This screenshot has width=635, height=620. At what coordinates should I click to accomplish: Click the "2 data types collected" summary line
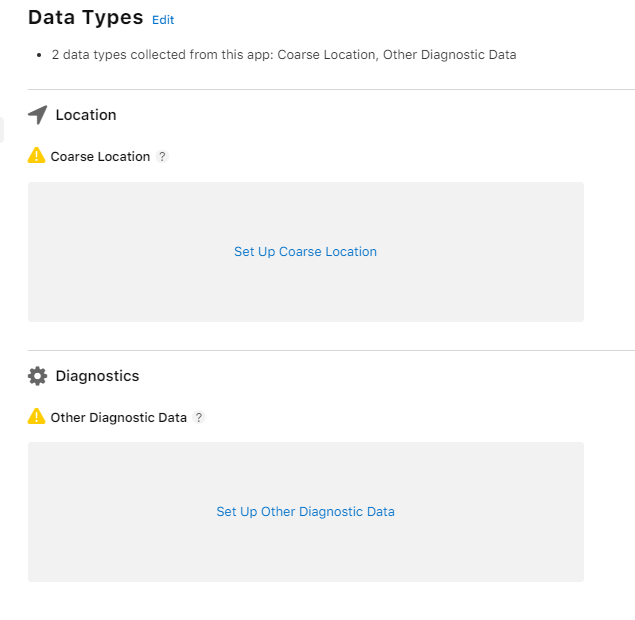[283, 55]
